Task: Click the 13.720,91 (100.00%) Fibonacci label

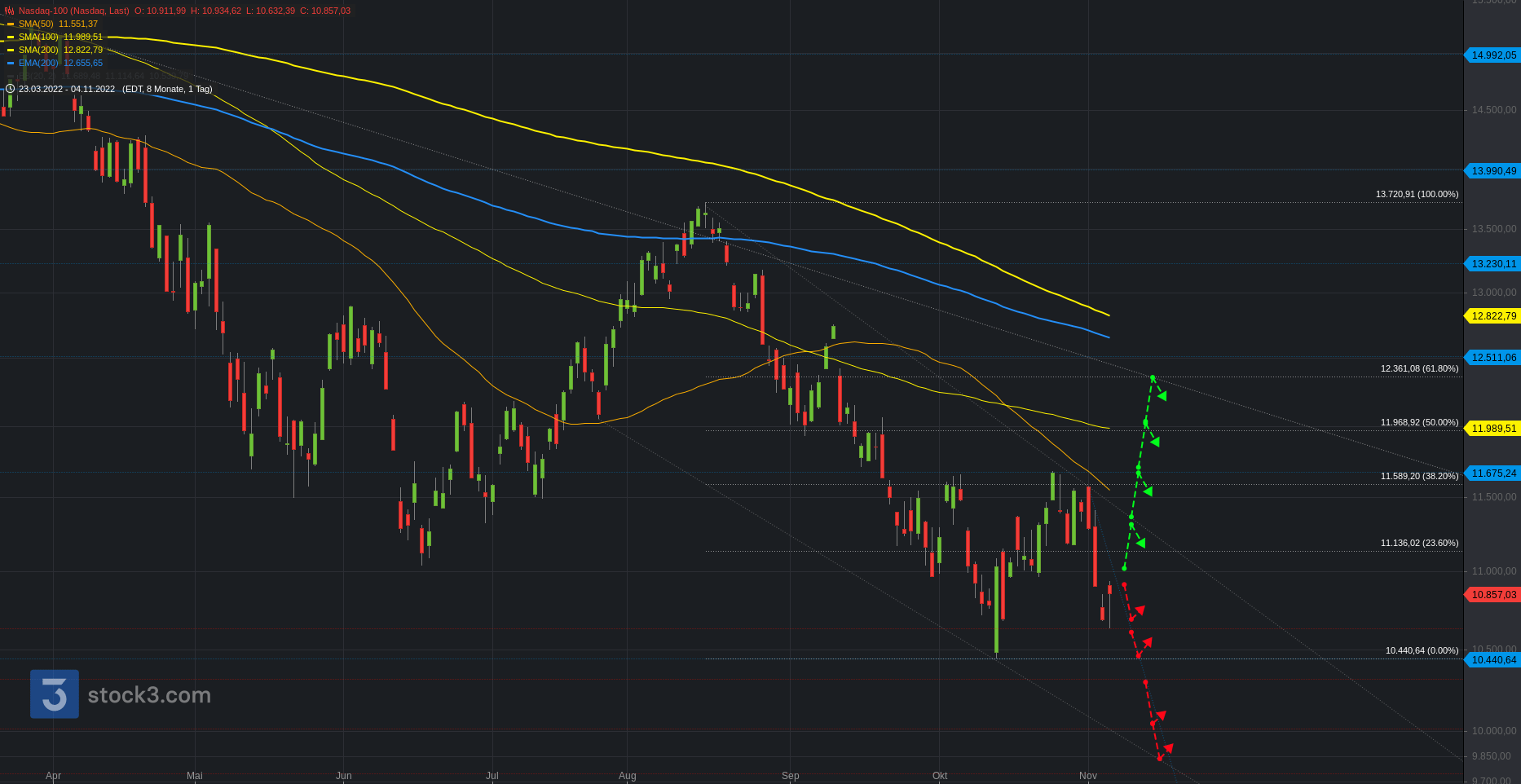Action: click(x=1417, y=194)
